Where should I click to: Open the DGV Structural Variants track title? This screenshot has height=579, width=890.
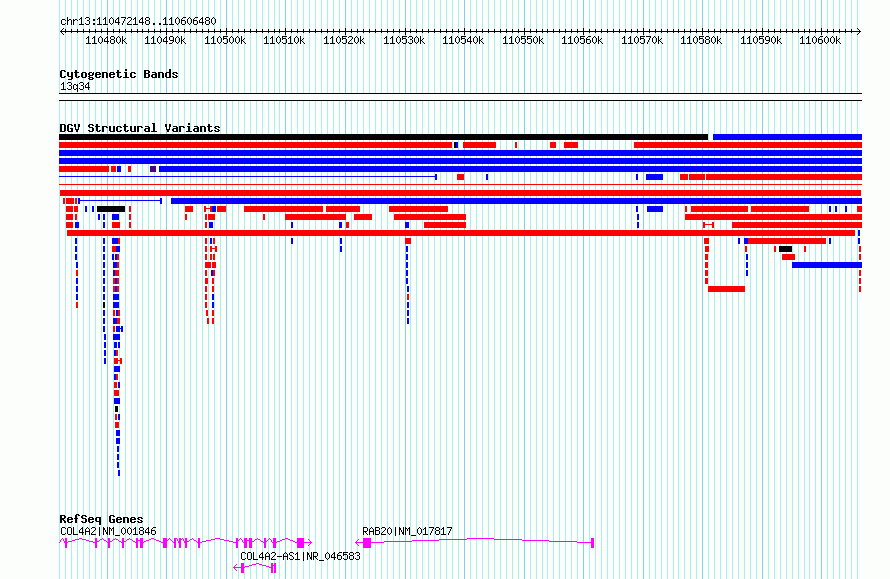(x=140, y=128)
